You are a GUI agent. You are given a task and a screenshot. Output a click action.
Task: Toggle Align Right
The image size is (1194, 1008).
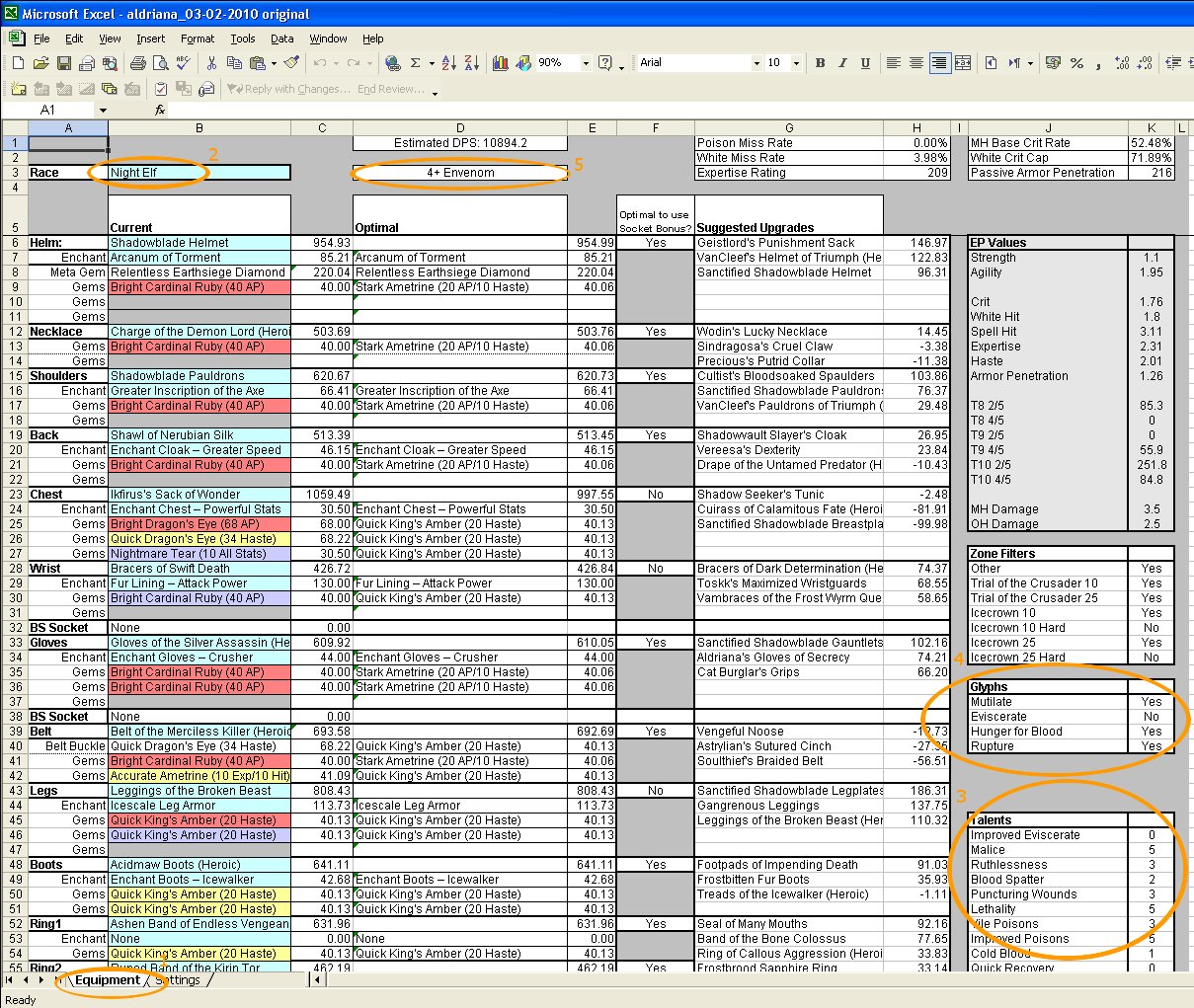[x=939, y=63]
